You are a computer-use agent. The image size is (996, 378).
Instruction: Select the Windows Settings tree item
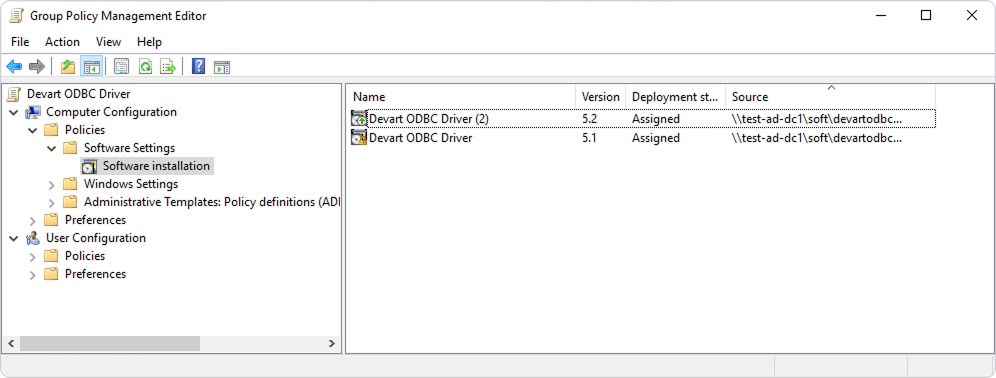(131, 184)
